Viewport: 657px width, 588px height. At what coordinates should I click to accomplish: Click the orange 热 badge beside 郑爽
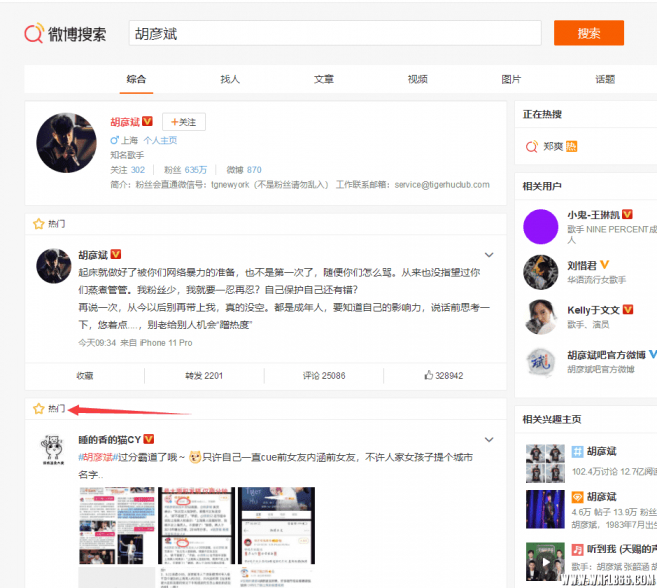(x=571, y=146)
